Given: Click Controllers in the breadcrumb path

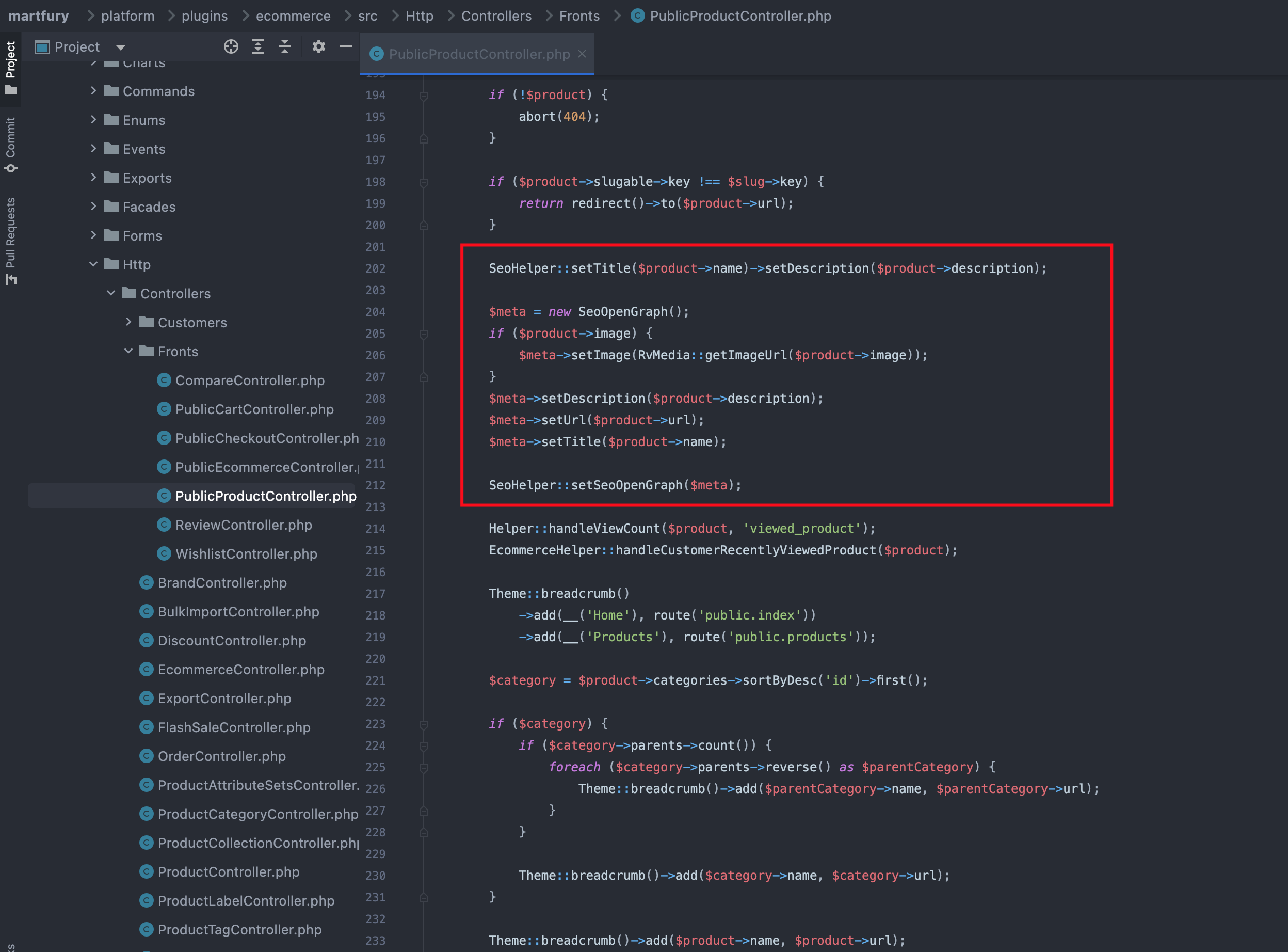Looking at the screenshot, I should (x=496, y=15).
